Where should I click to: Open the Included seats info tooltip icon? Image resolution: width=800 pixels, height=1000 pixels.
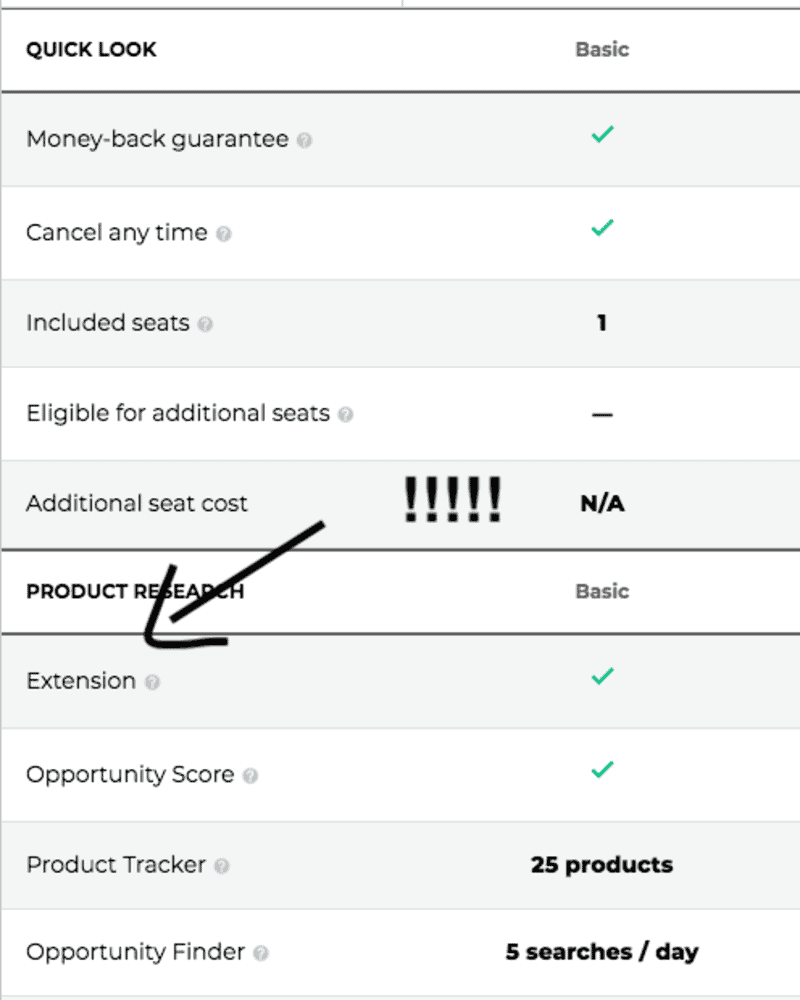coord(205,324)
